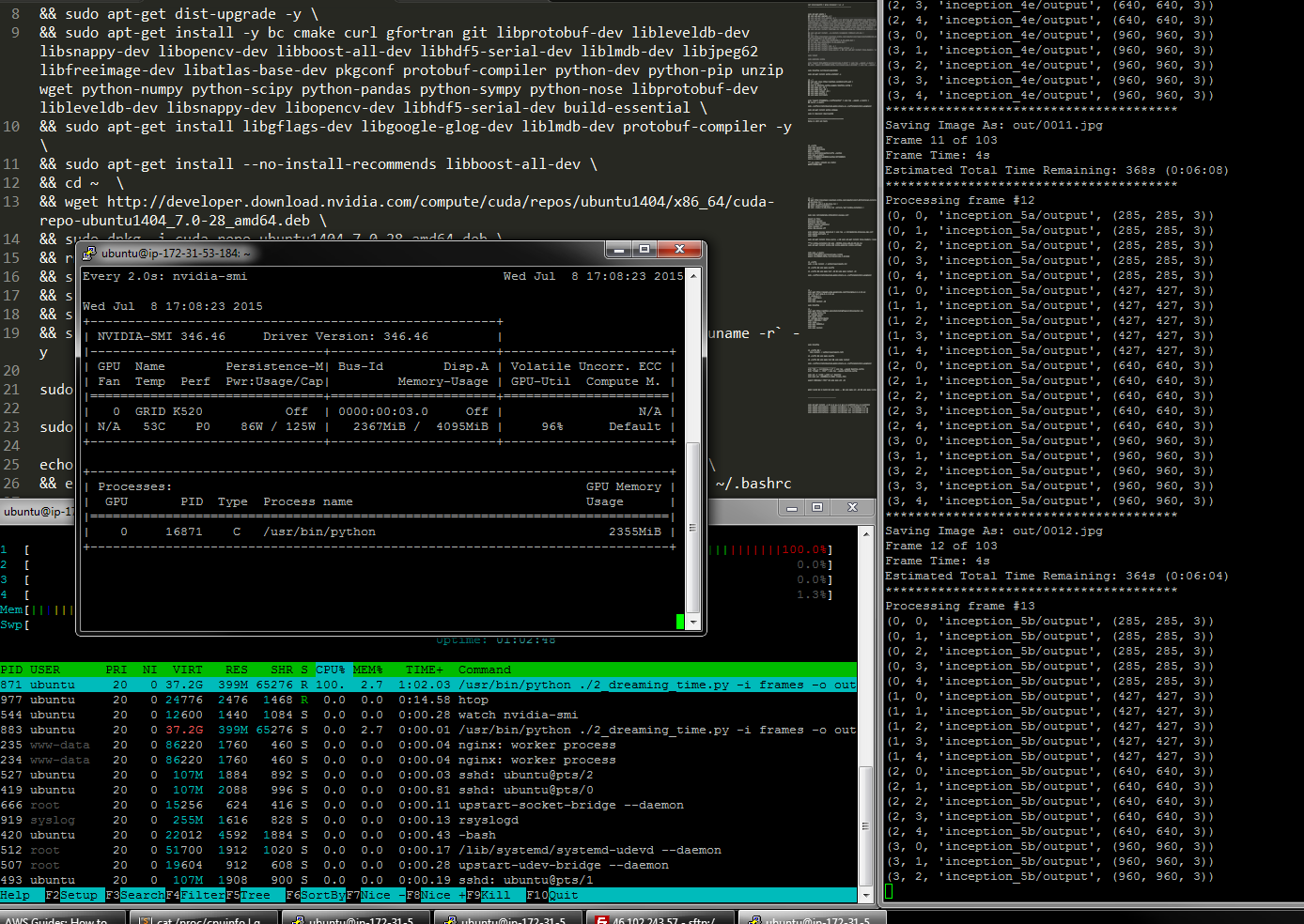Viewport: 1304px width, 924px height.
Task: Click the Mem usage meter in htop
Action: point(36,609)
